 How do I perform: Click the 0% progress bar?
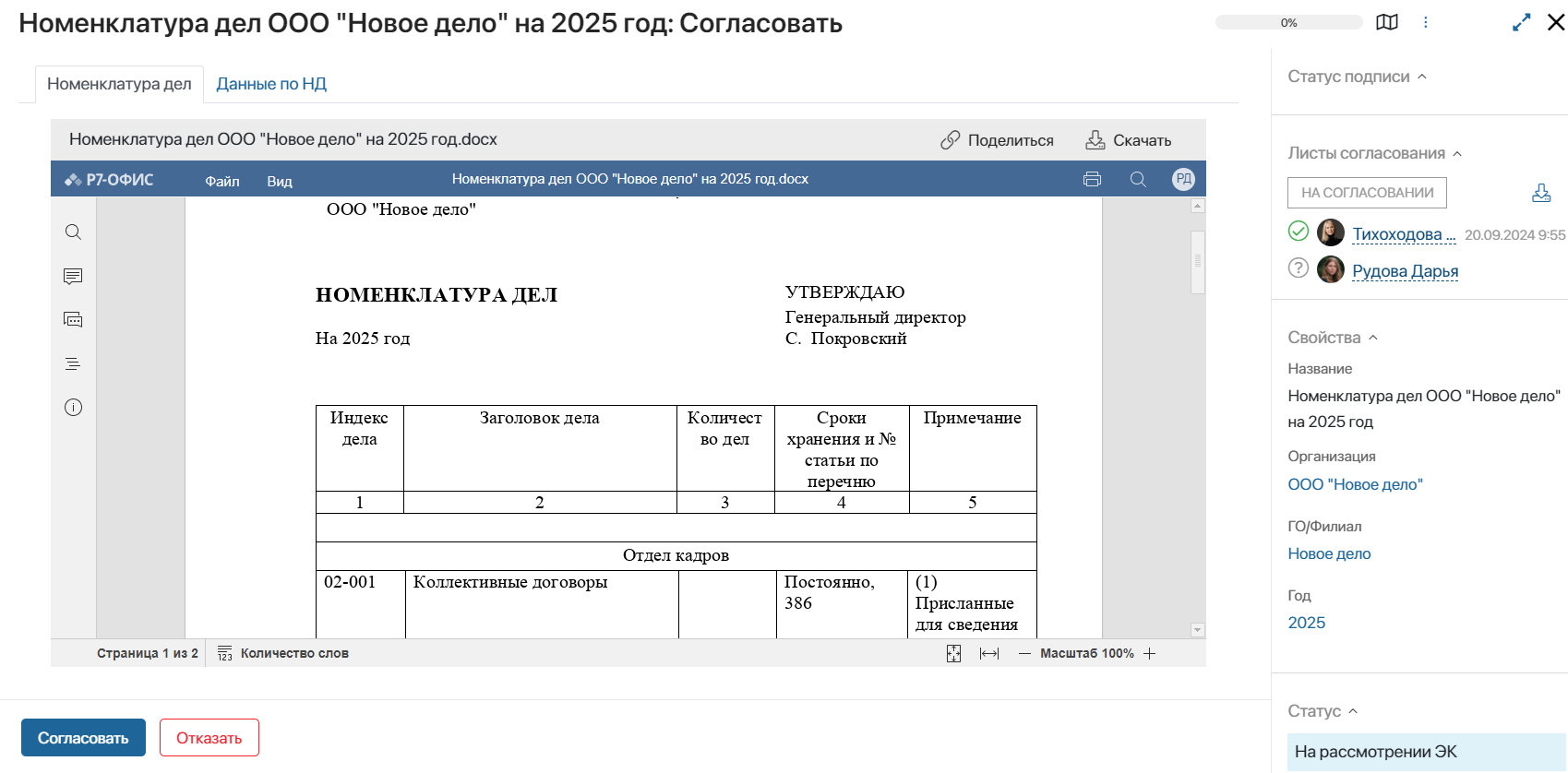[x=1288, y=22]
